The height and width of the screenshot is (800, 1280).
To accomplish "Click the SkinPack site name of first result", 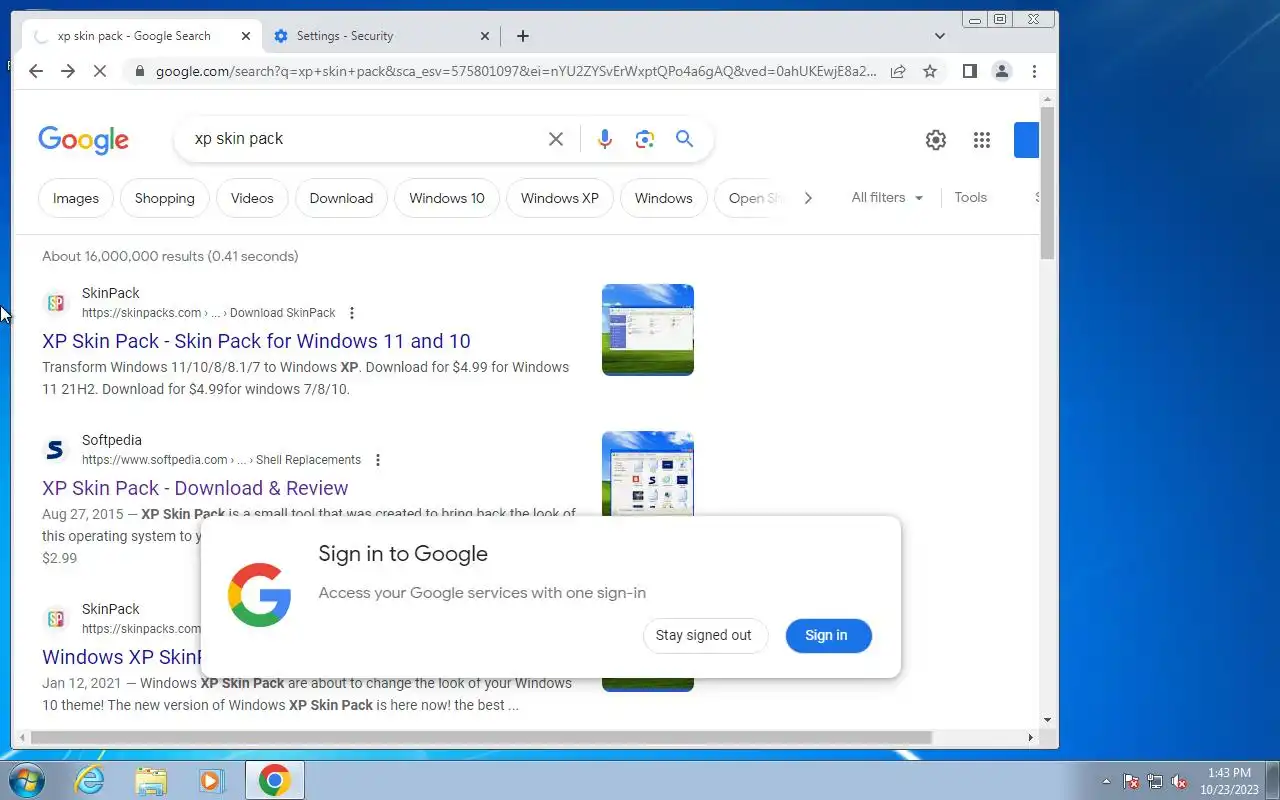I will tap(111, 293).
